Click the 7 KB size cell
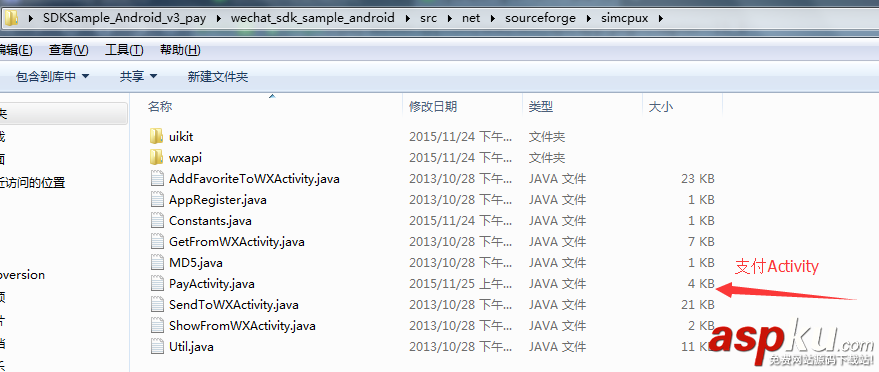This screenshot has width=879, height=372. tap(701, 241)
